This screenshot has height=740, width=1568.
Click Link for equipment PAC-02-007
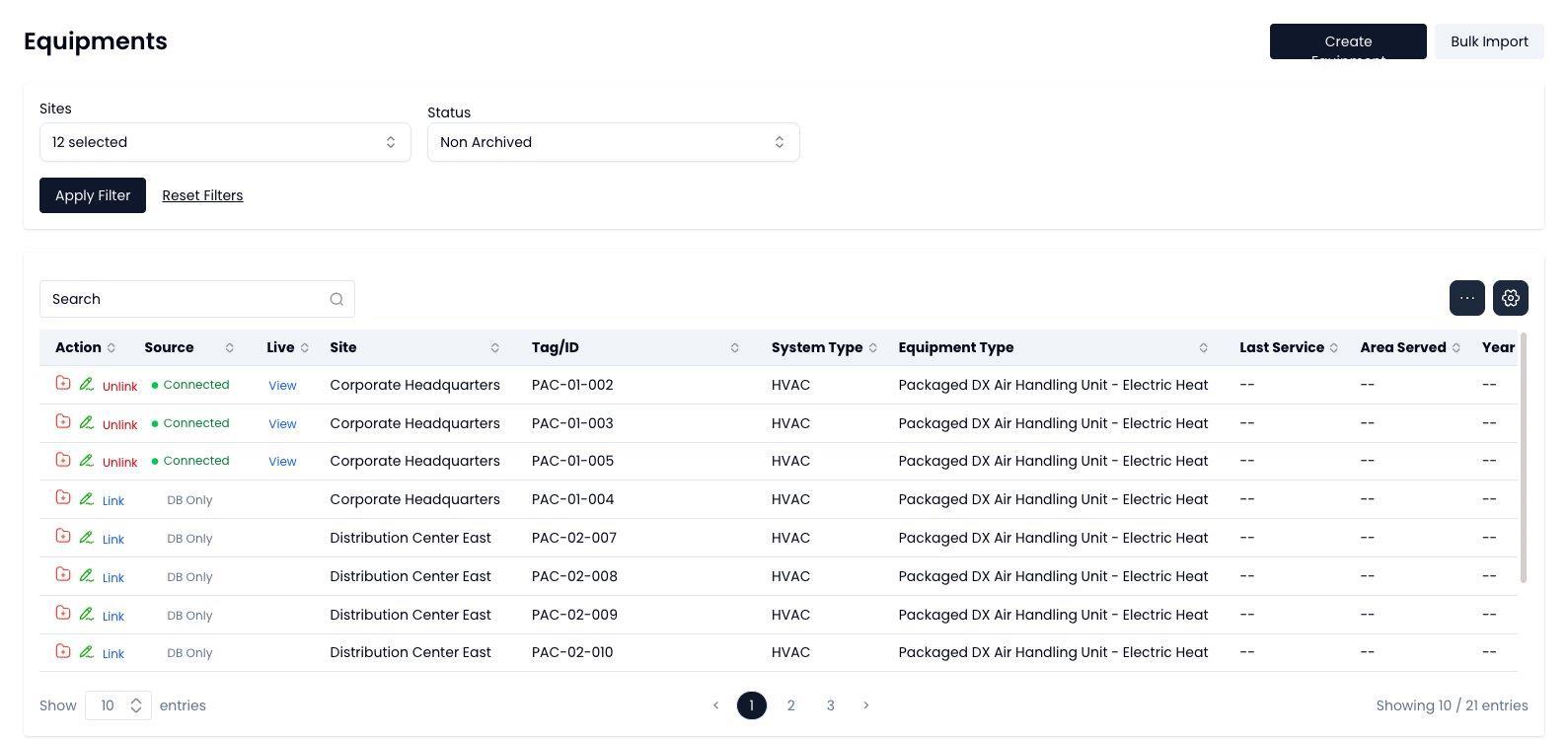point(113,540)
